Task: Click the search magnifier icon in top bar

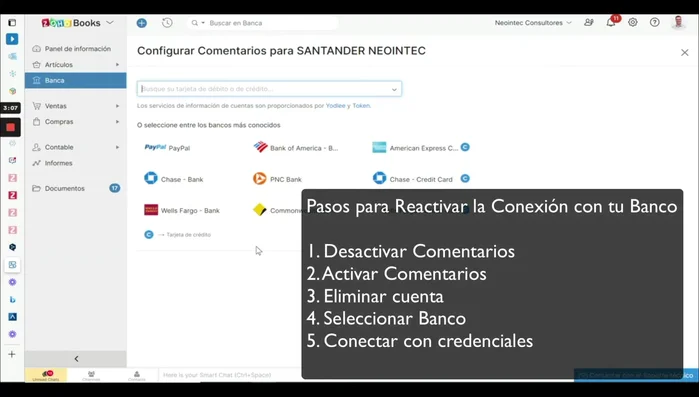Action: [x=195, y=23]
